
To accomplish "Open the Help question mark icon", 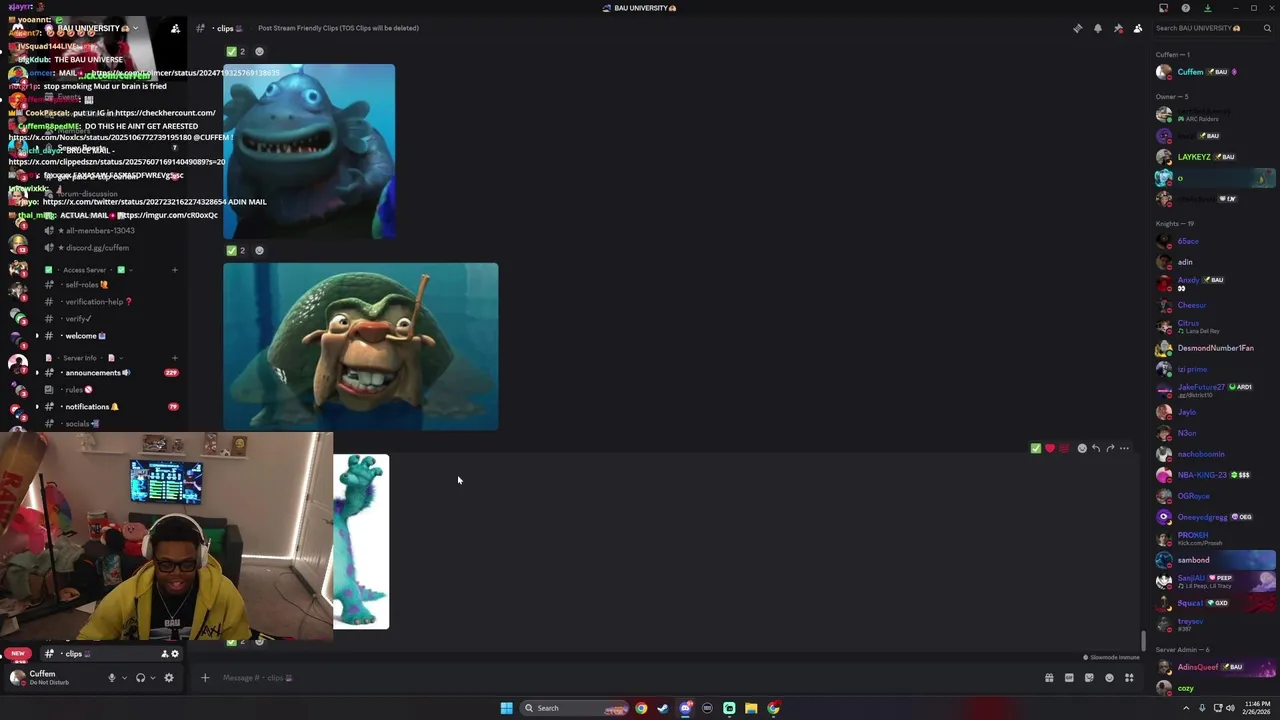I will click(x=1185, y=8).
